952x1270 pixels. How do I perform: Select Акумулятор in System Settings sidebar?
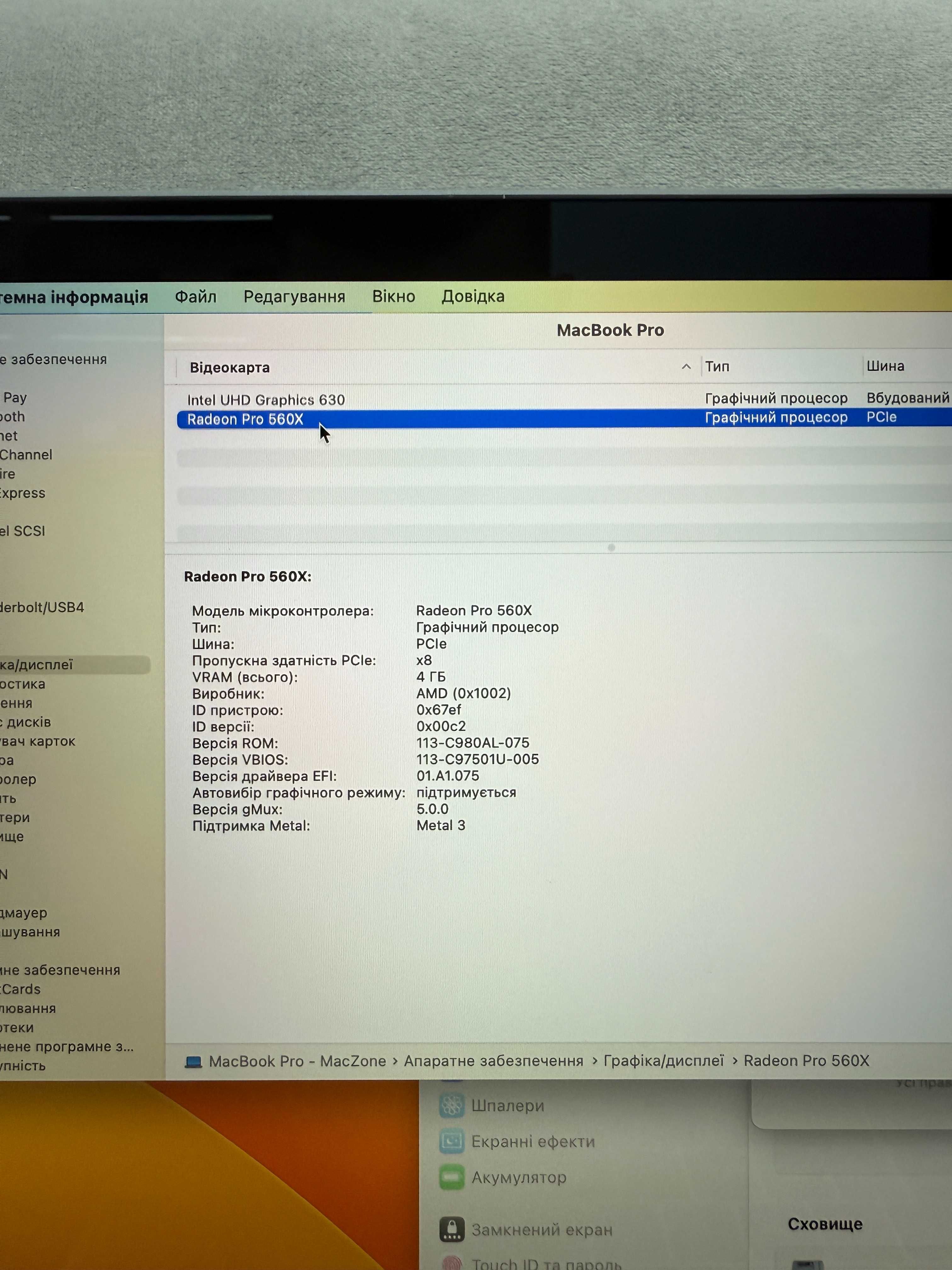point(519,1178)
